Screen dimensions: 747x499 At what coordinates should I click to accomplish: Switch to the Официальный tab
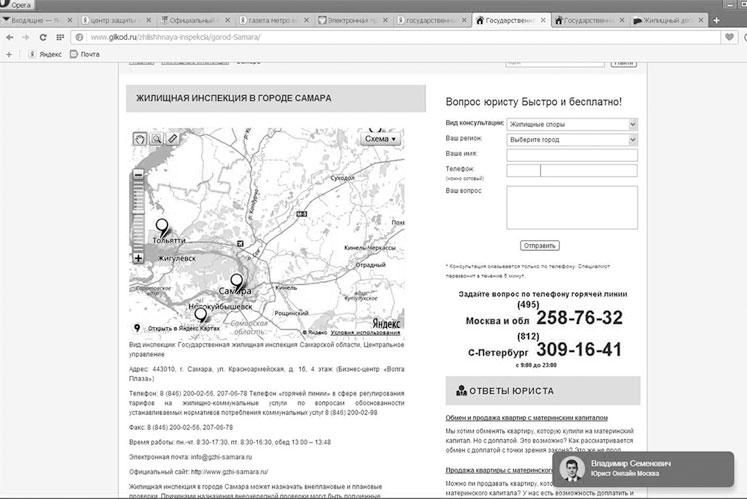(x=192, y=20)
